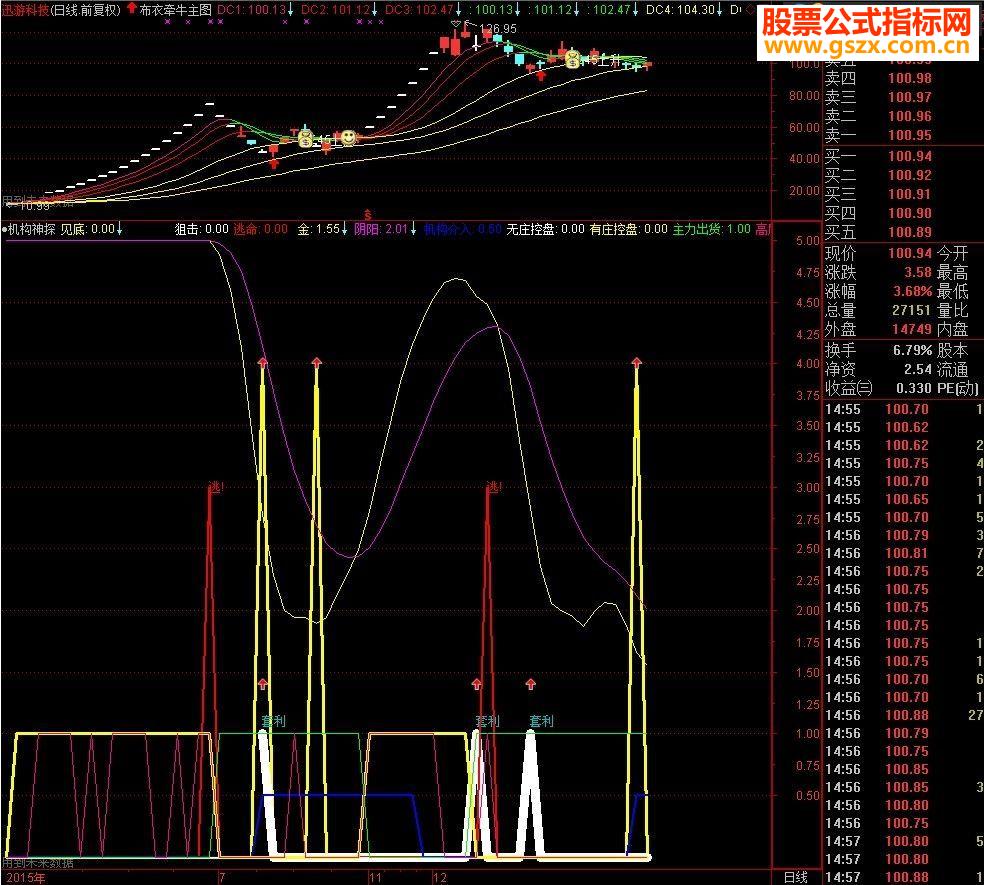Click the diamond marker above the 126.95 high
984x885 pixels.
click(456, 24)
